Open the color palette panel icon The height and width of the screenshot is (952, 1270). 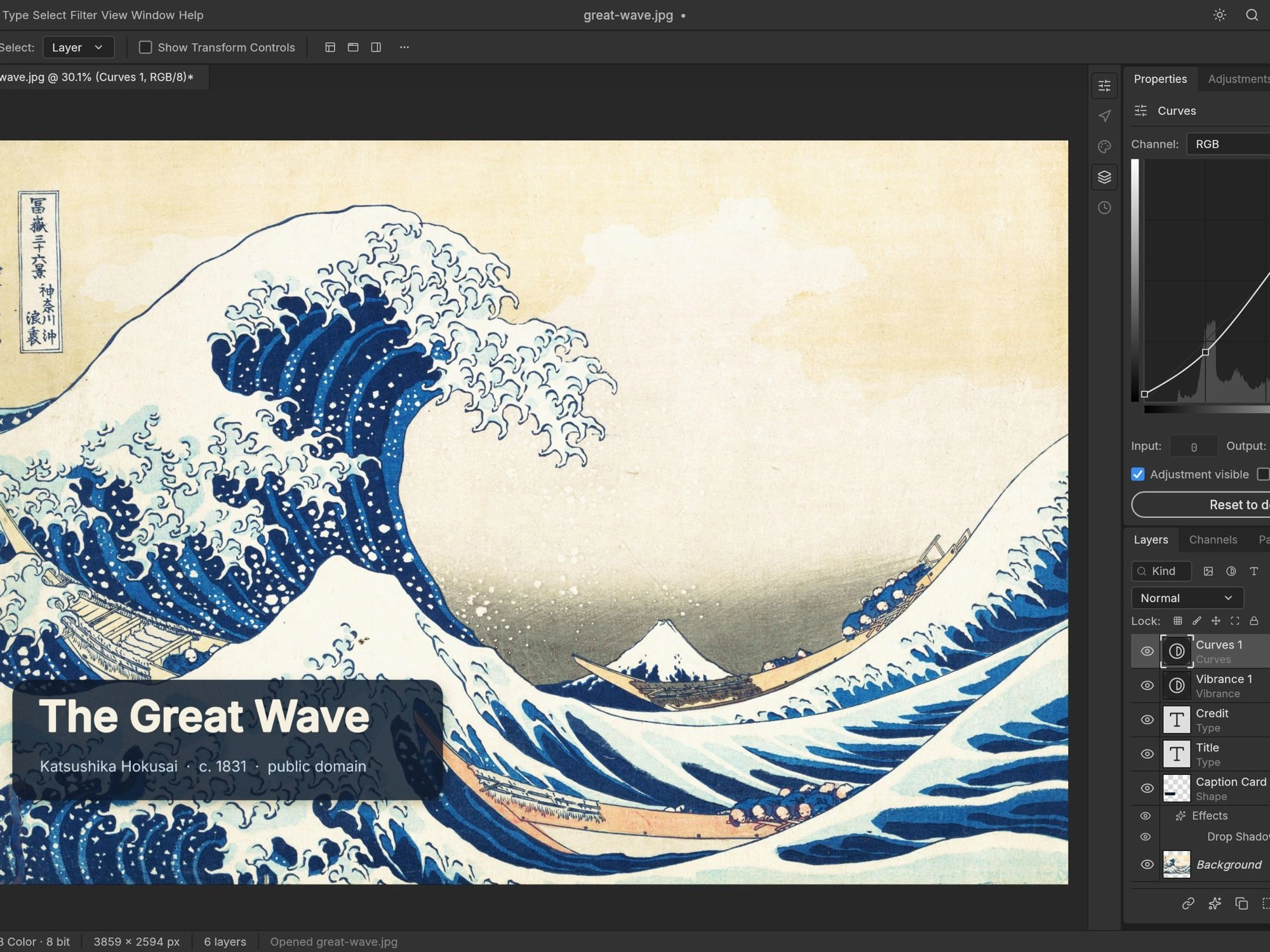coord(1104,147)
